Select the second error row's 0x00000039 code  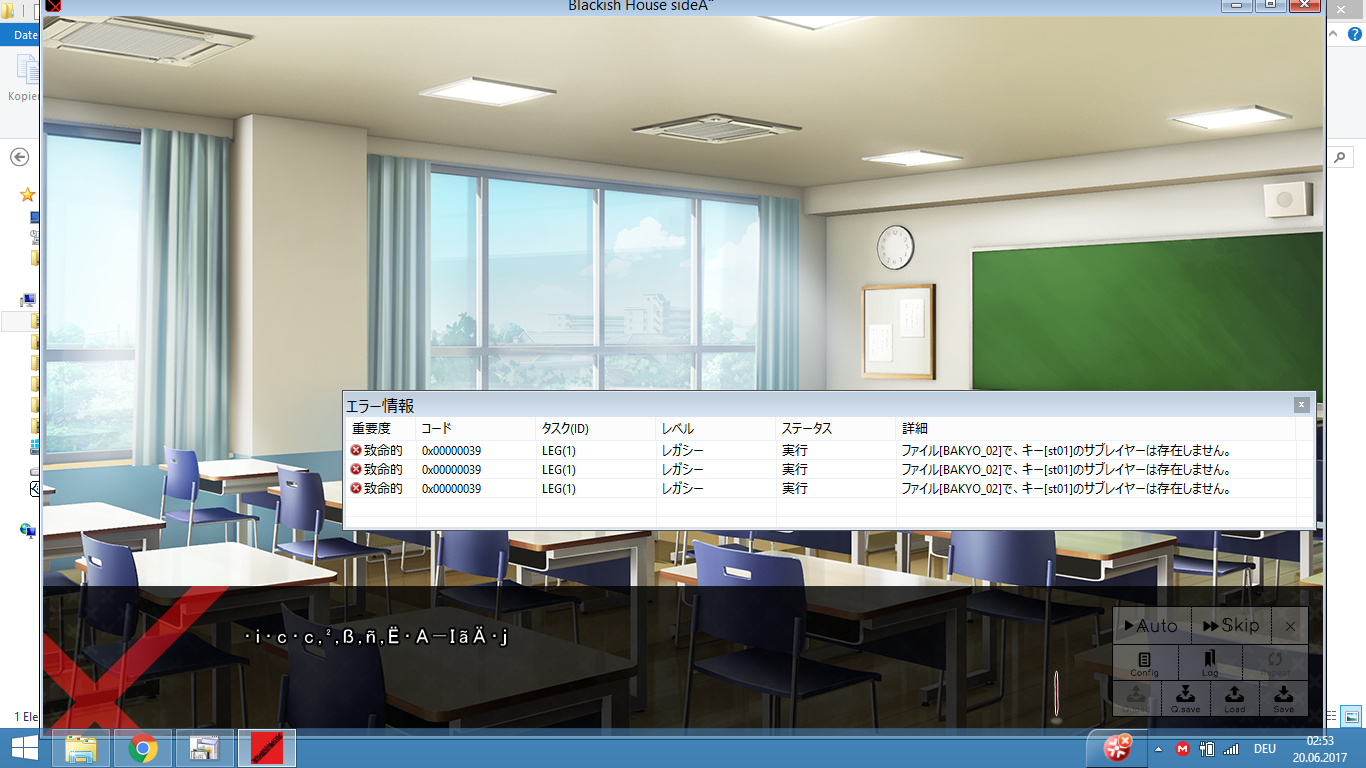coord(451,470)
